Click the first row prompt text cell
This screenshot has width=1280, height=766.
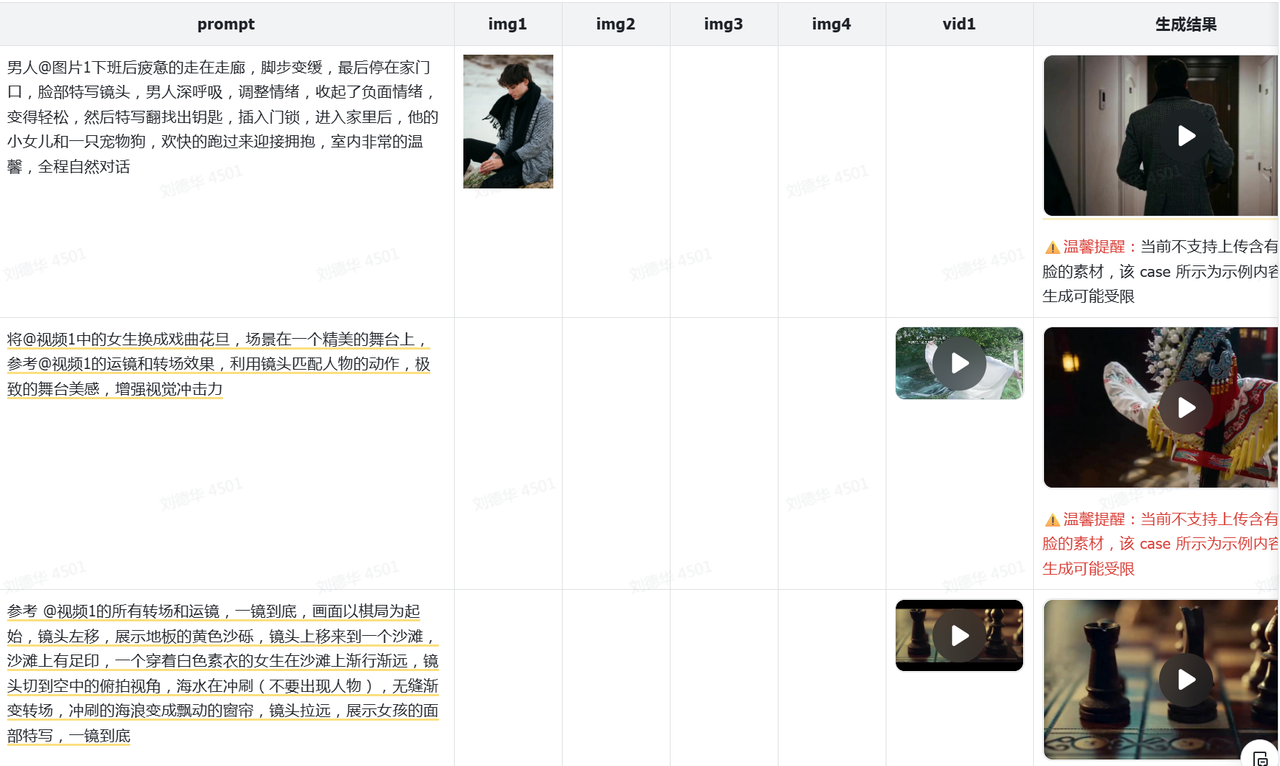pos(220,117)
